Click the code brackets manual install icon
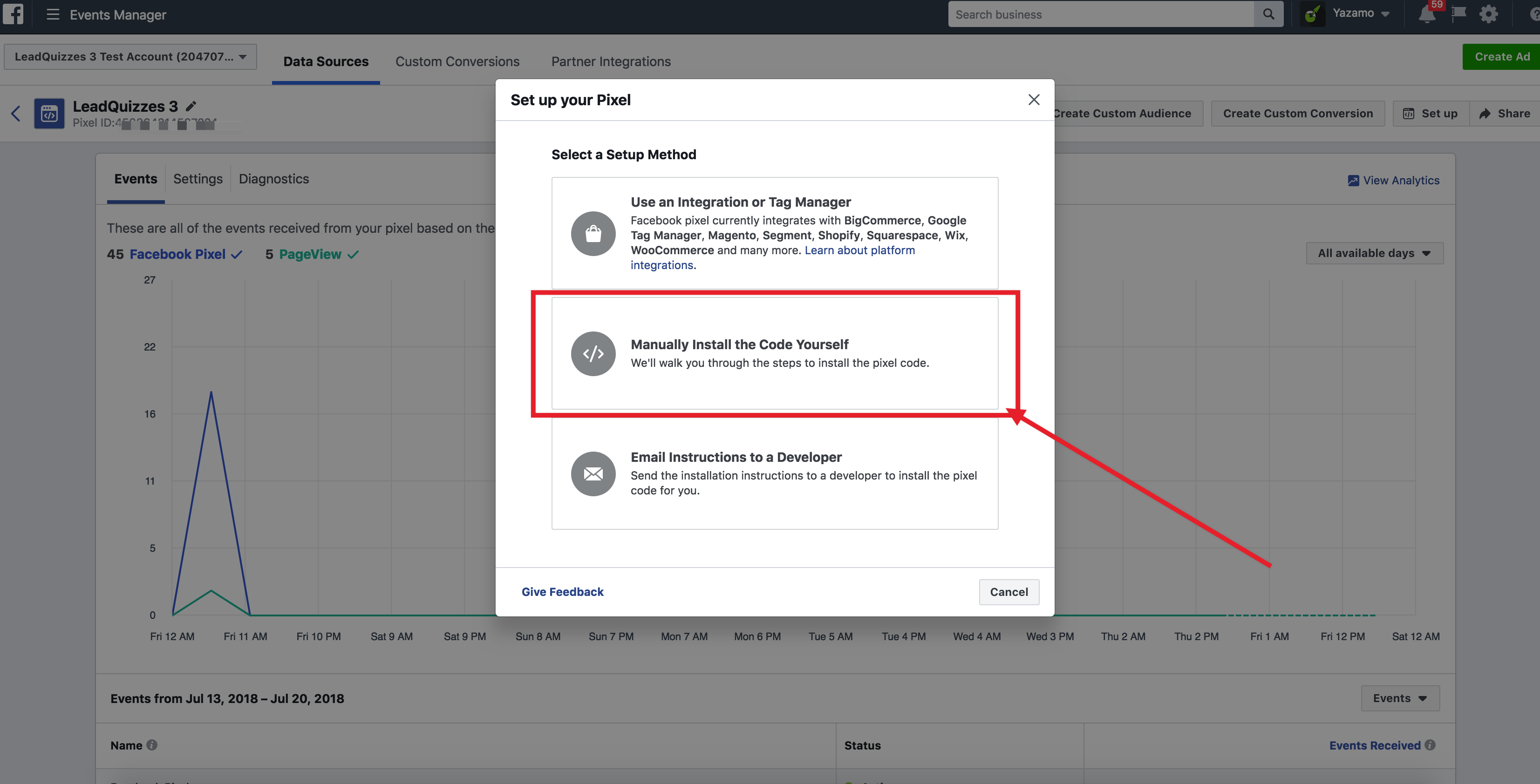This screenshot has width=1540, height=784. (x=593, y=354)
